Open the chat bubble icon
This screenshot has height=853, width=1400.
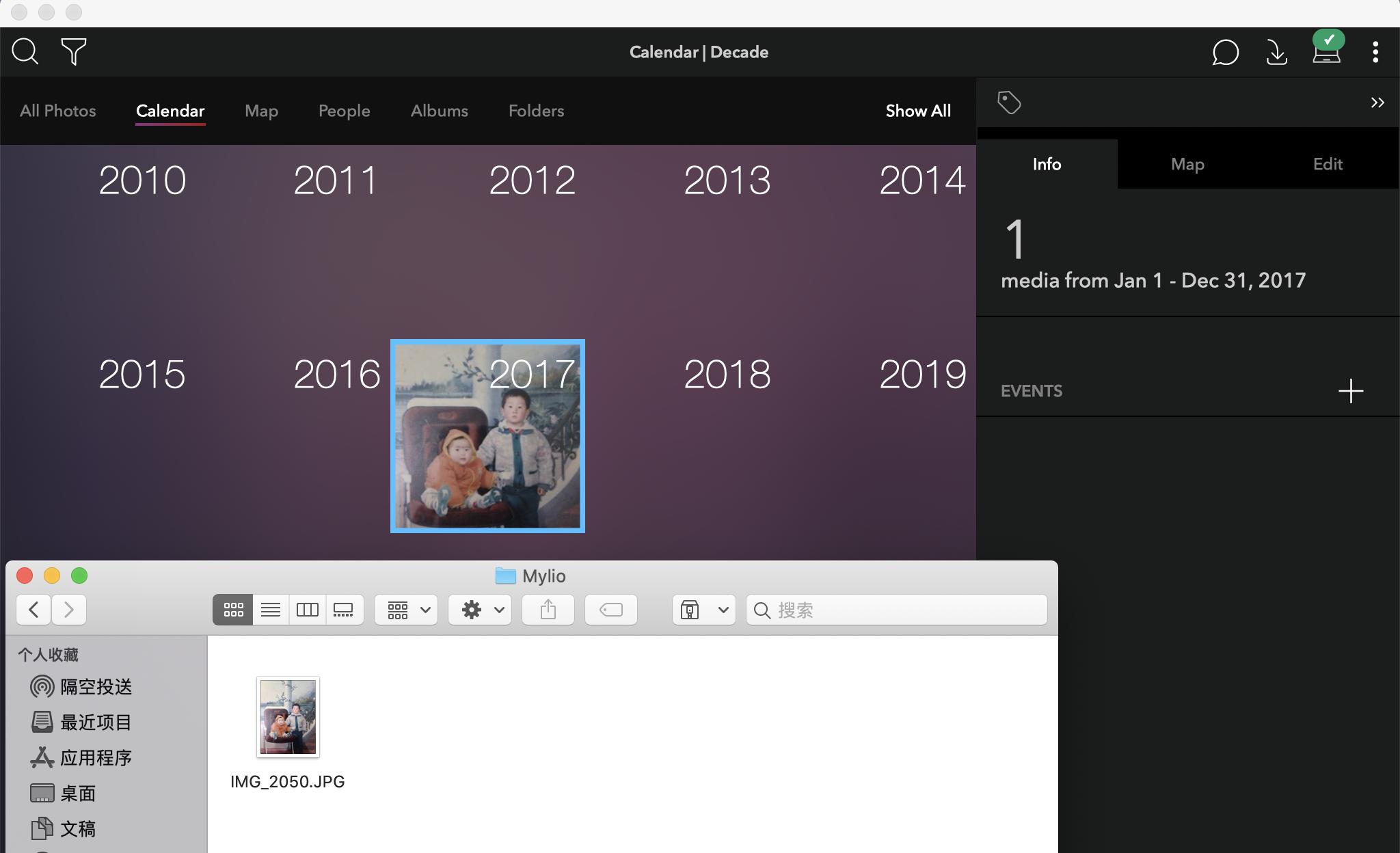(1225, 52)
